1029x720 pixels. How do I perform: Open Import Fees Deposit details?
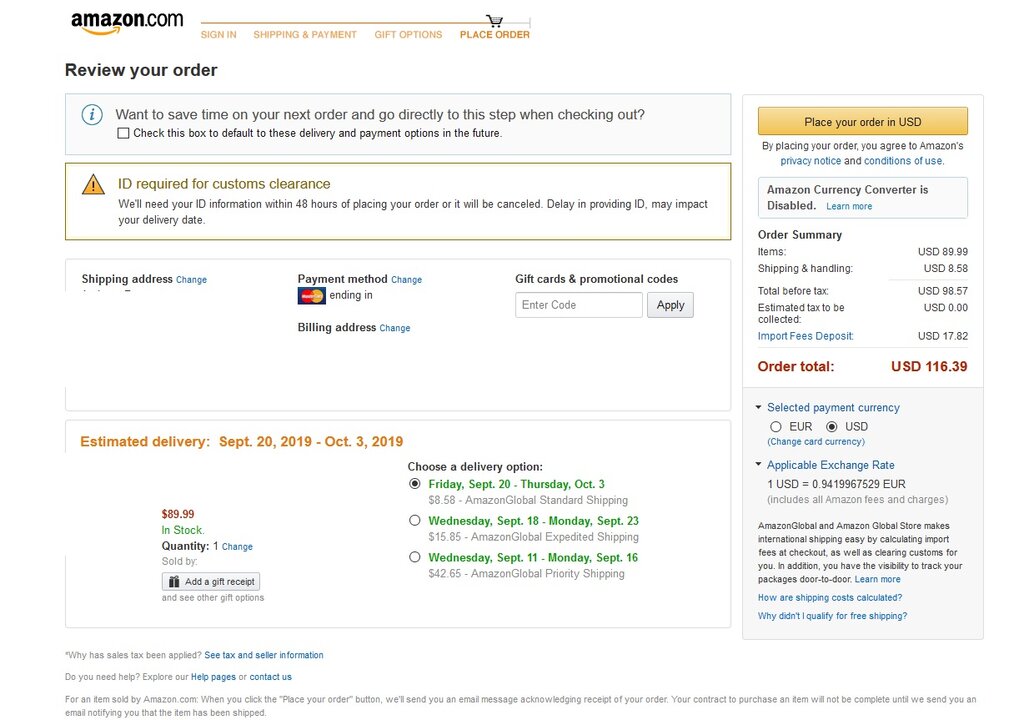[x=806, y=336]
